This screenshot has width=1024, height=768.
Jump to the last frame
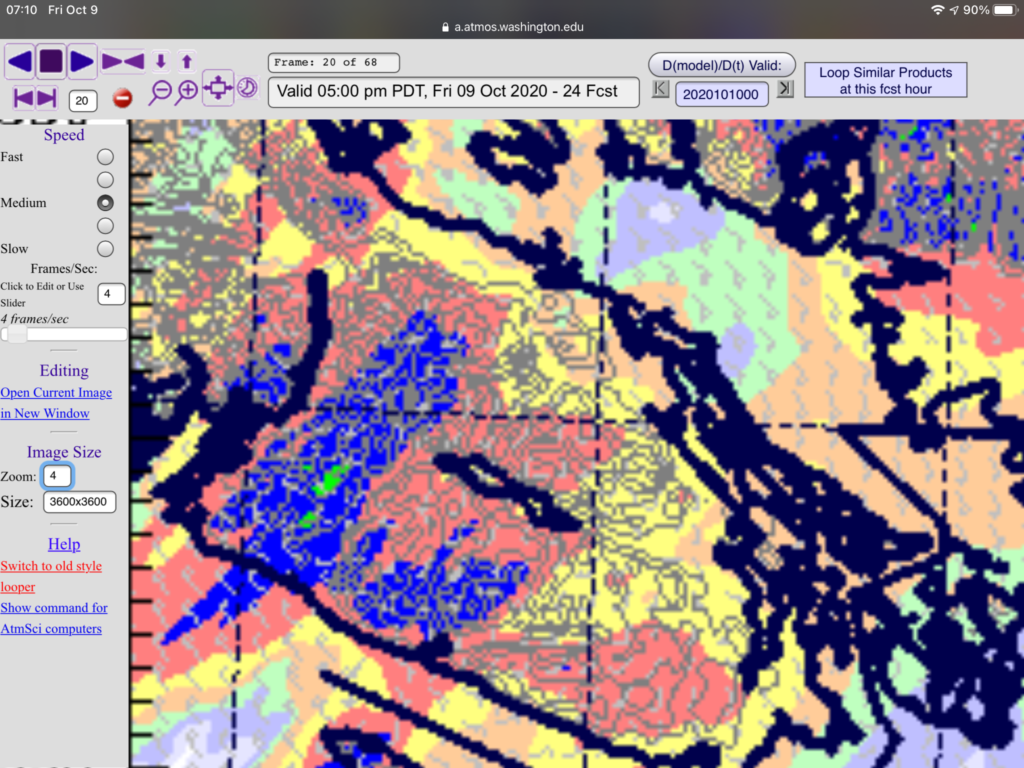tap(47, 99)
